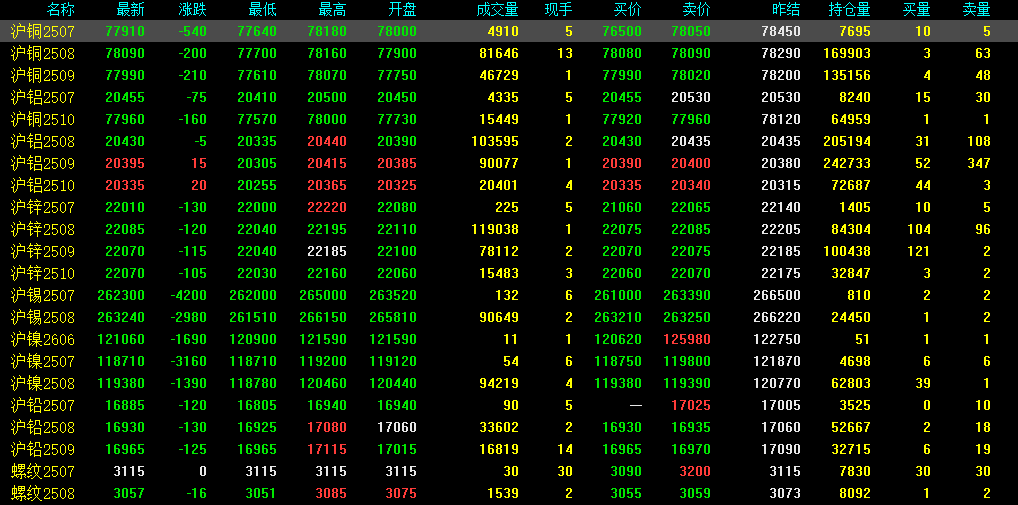Select the 沪锌2508 contract name
Image resolution: width=1018 pixels, height=505 pixels.
43,229
